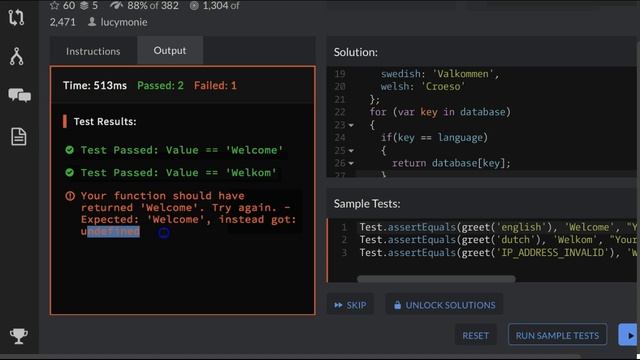Click code line 'if(key == language)'
640x360 pixels.
pyautogui.click(x=434, y=138)
